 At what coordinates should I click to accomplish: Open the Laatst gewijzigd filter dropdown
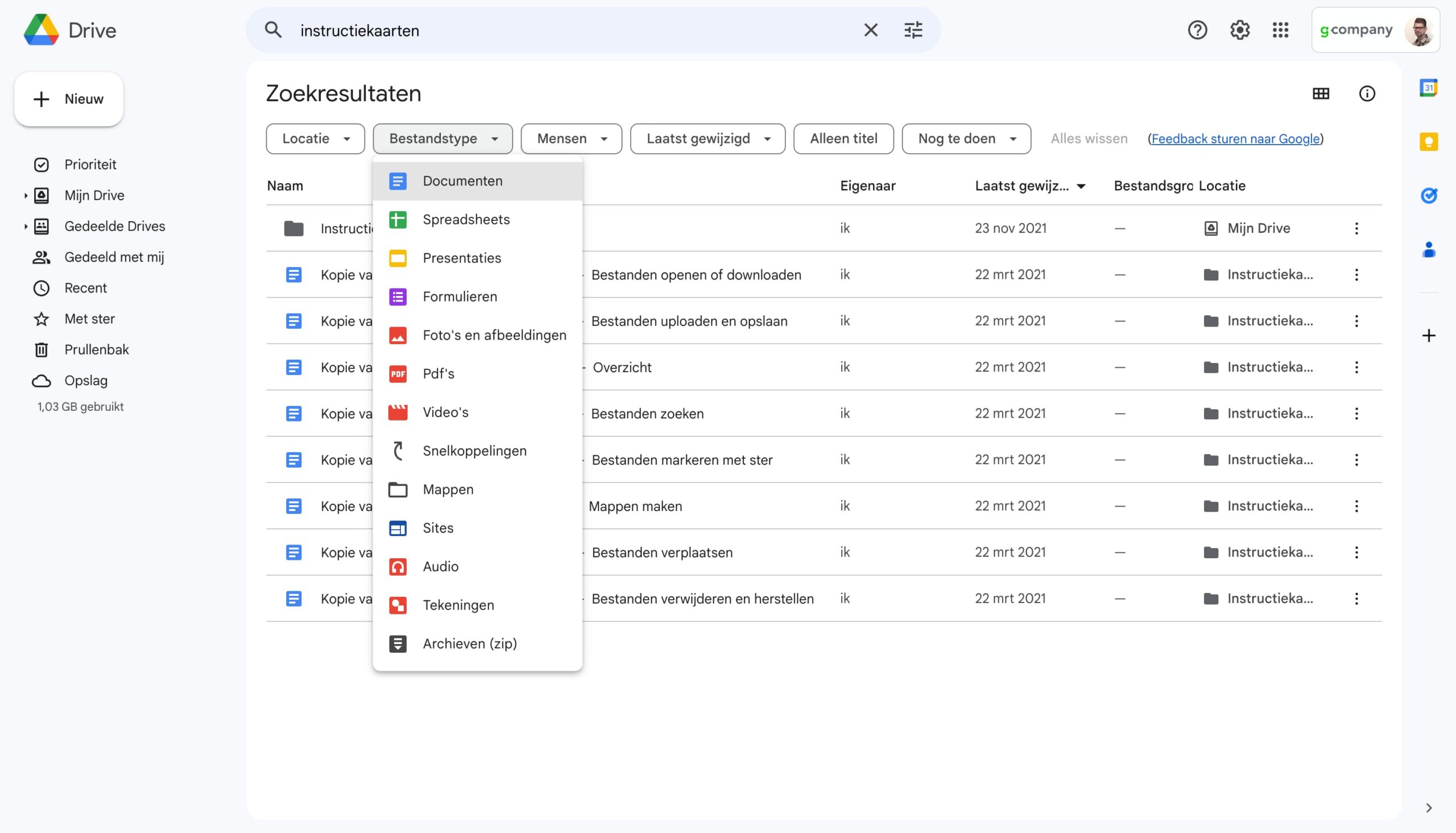[708, 138]
